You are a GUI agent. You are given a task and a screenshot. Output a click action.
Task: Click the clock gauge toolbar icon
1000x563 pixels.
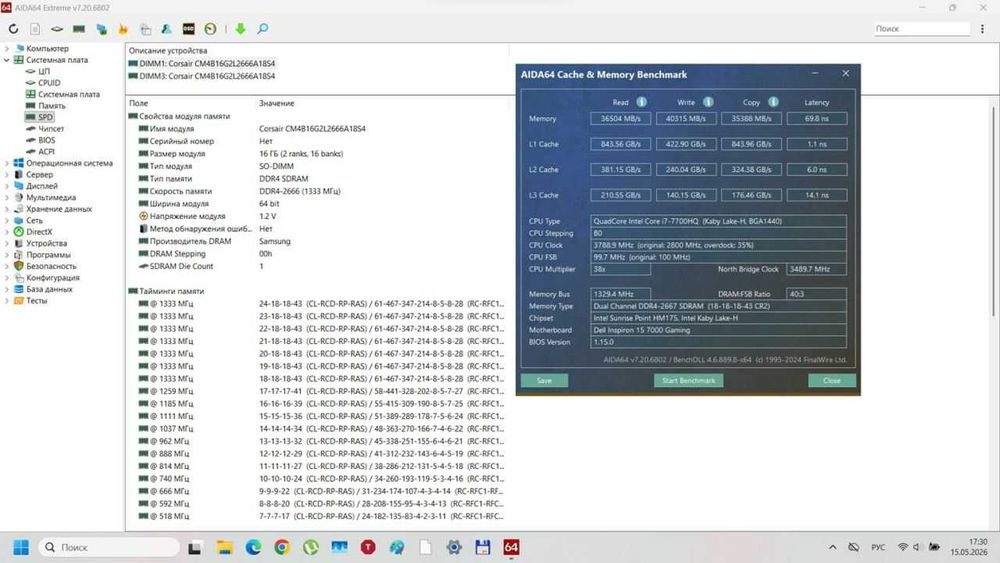210,29
